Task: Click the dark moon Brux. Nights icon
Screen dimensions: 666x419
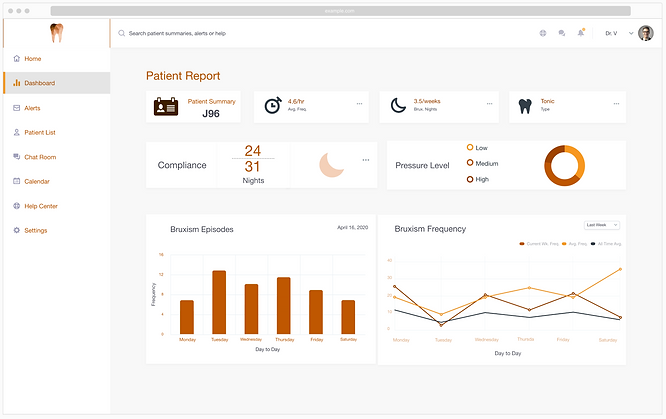Action: 398,105
